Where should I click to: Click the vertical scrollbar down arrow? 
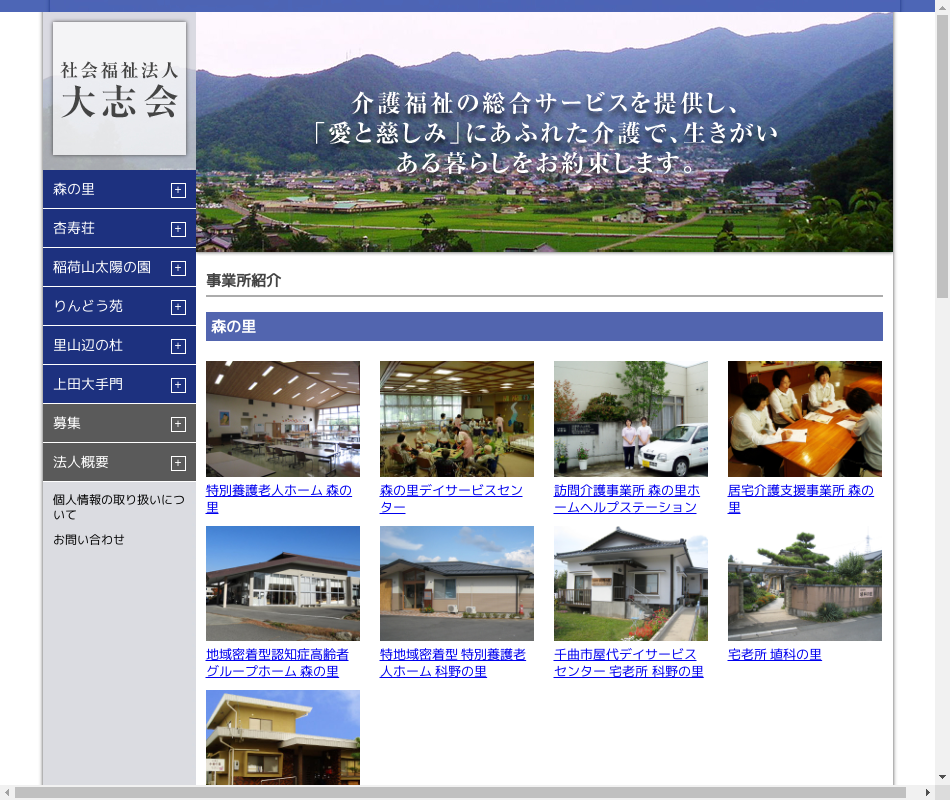click(942, 776)
